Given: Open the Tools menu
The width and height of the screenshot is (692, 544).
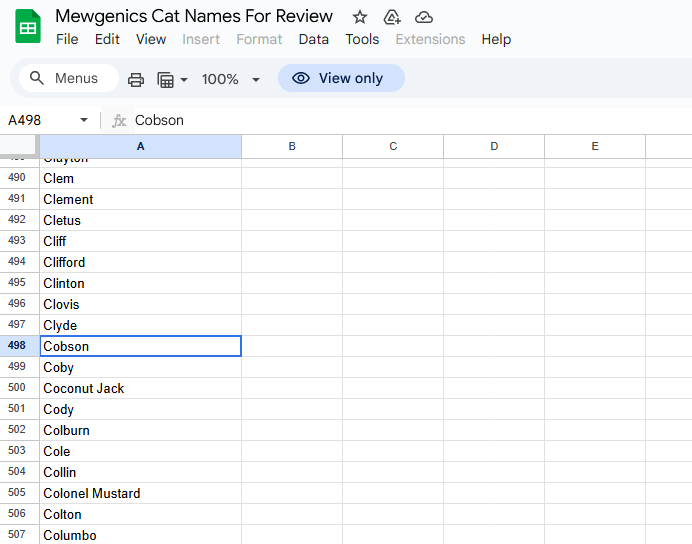Looking at the screenshot, I should click(x=362, y=39).
